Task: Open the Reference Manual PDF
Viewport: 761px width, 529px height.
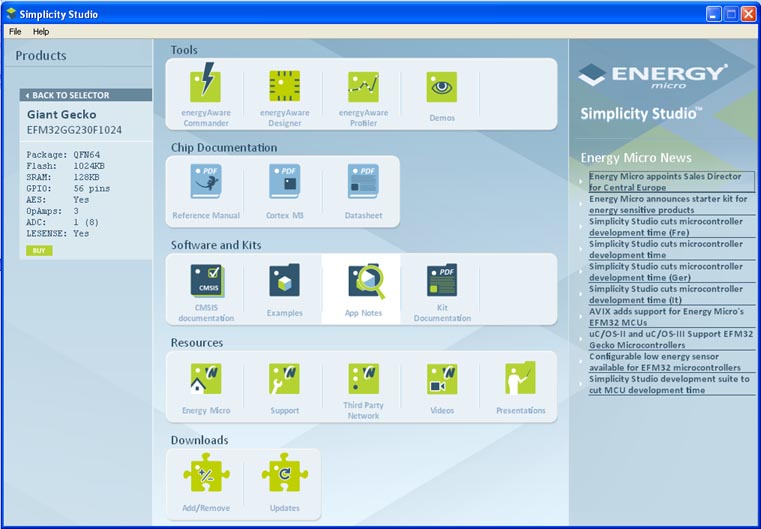Action: click(206, 192)
